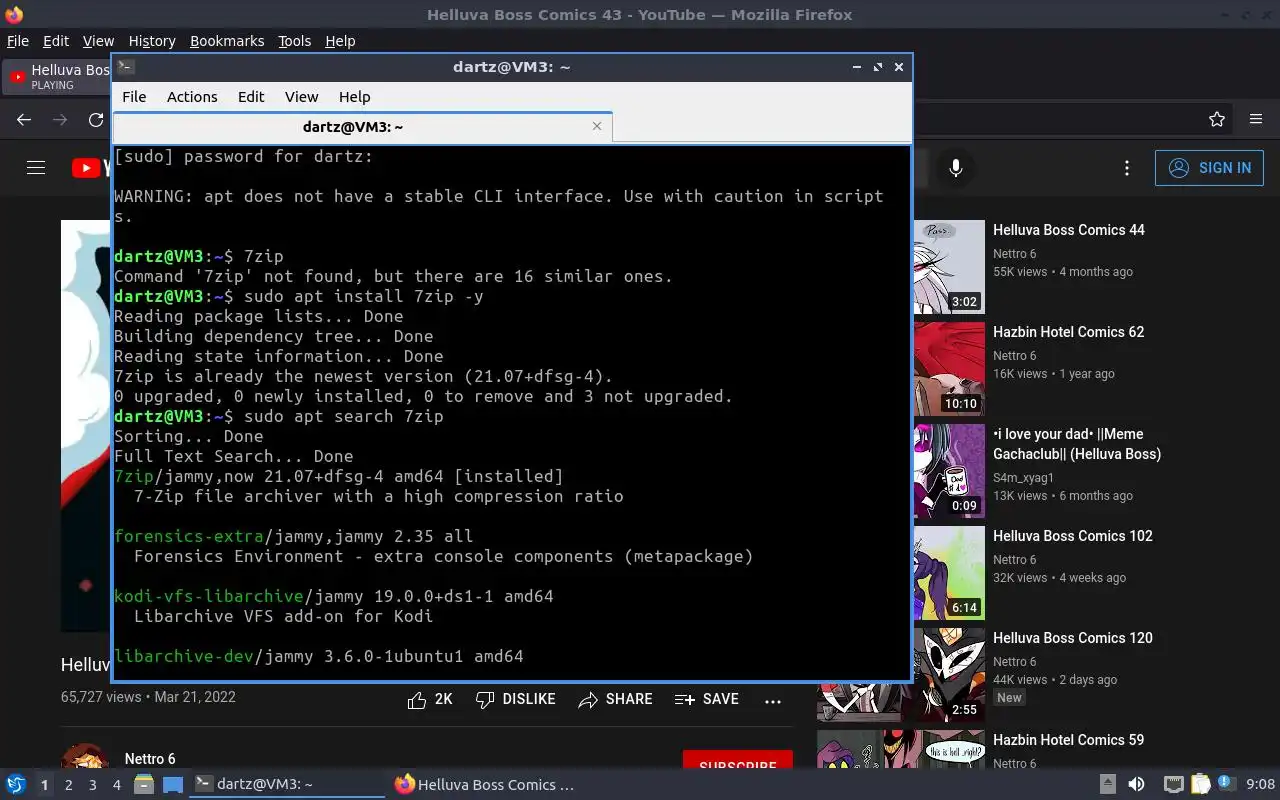1280x800 pixels.
Task: Click the YouTube logo
Action: [x=91, y=168]
